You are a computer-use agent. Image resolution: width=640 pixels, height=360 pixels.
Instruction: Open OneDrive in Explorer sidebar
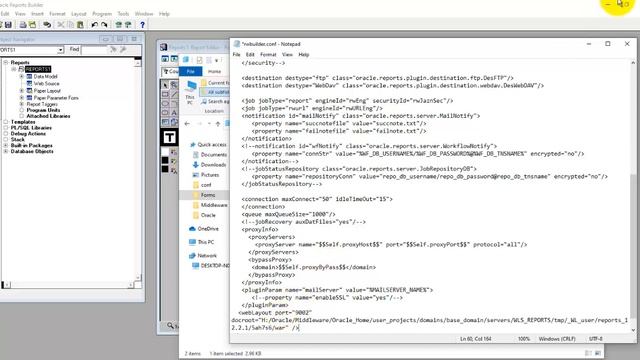coord(208,229)
